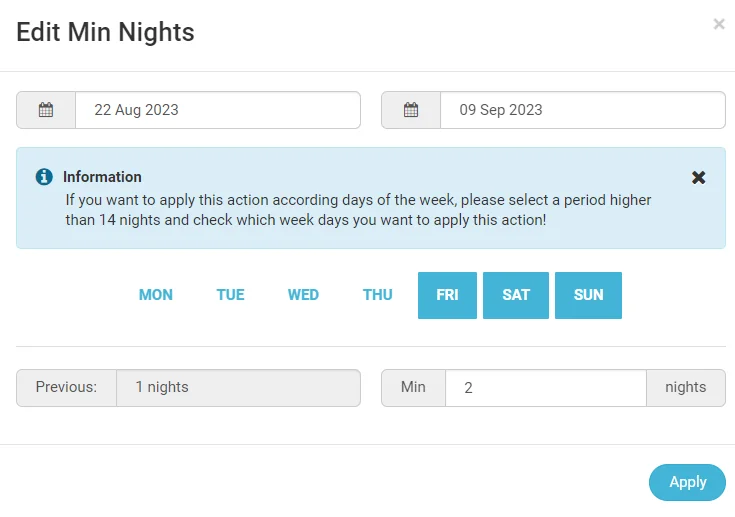Toggle TUE weekday selection

(x=231, y=295)
